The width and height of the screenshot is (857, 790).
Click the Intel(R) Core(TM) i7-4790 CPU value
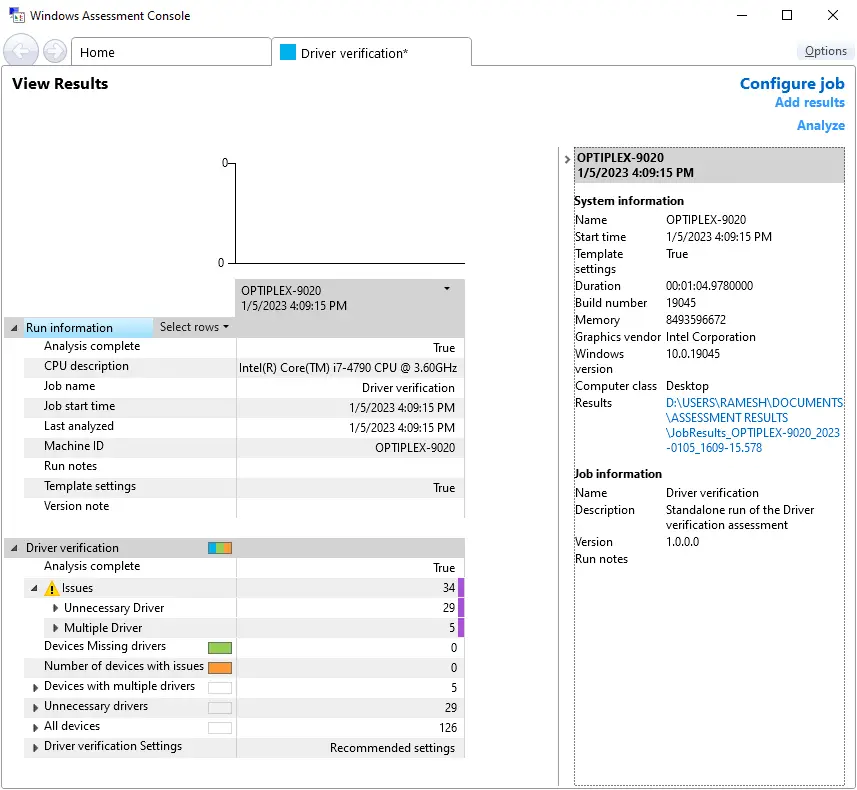pos(348,368)
